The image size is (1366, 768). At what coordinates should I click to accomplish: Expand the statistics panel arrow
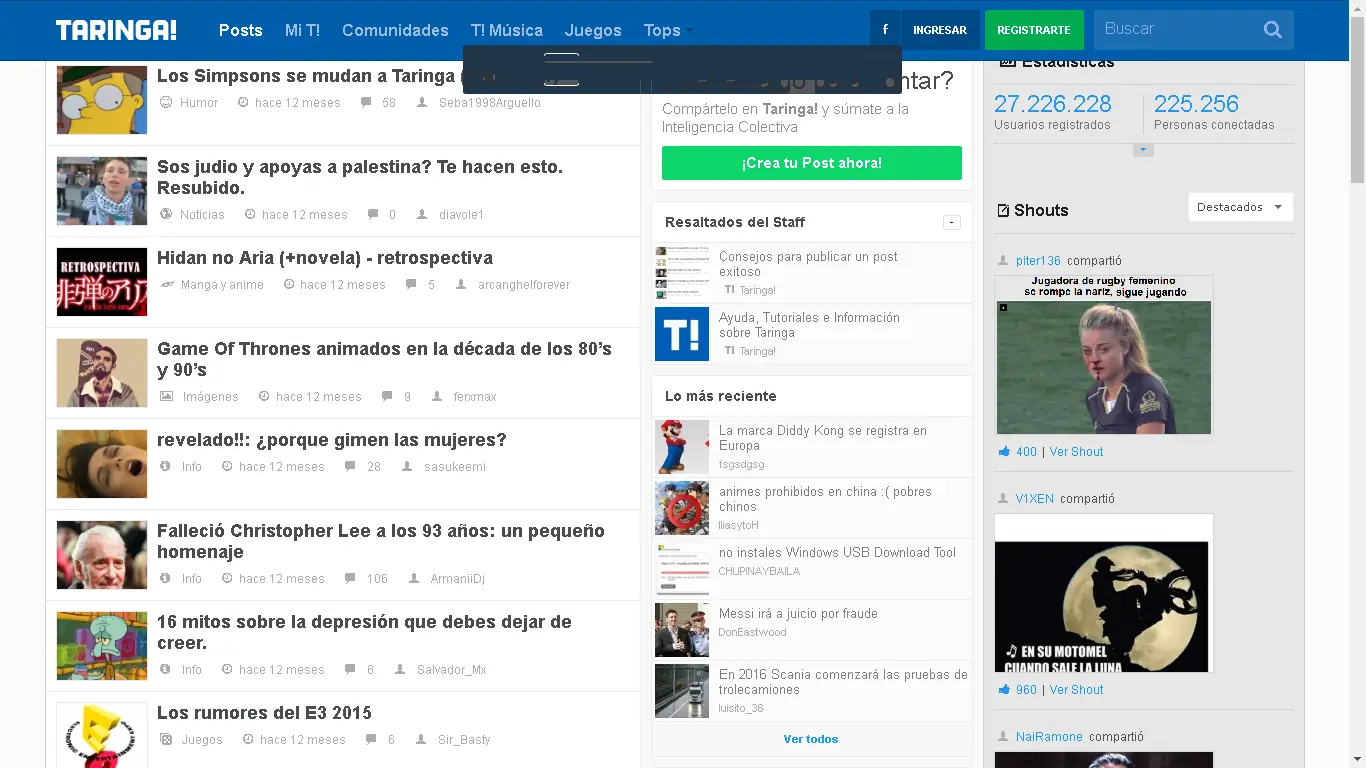[x=1143, y=150]
